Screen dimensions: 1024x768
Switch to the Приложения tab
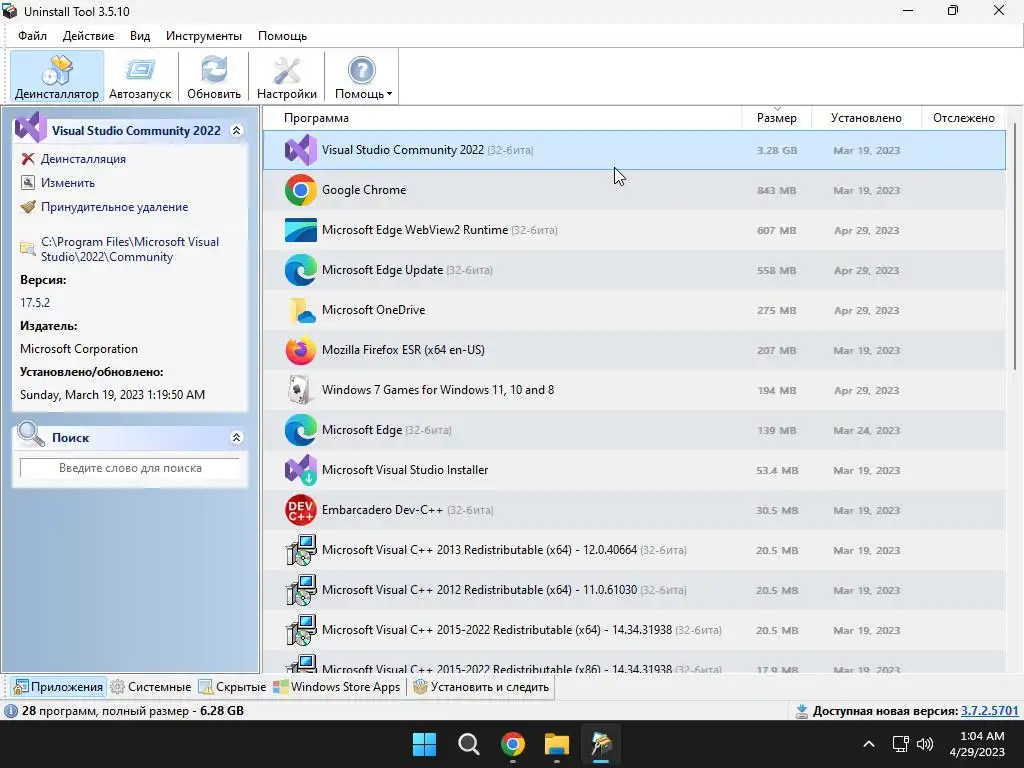point(58,687)
